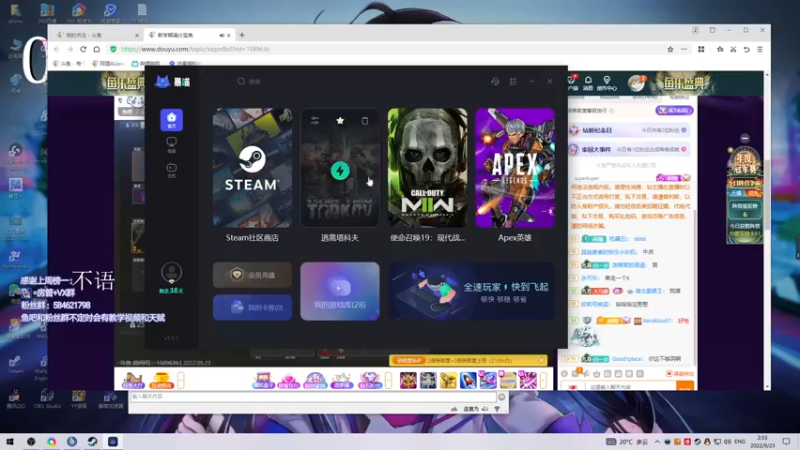Screen dimensions: 800x450
Task: Open settings sliders icon on Tarkov card
Action: pyautogui.click(x=315, y=120)
